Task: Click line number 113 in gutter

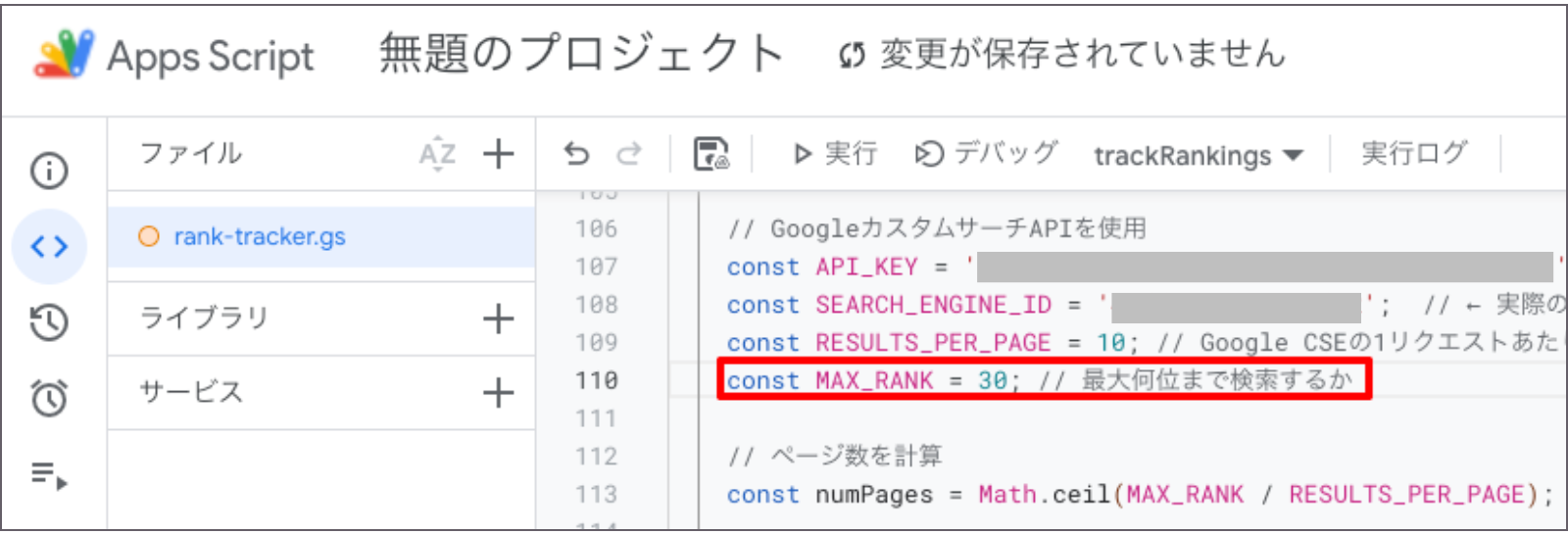Action: (596, 495)
